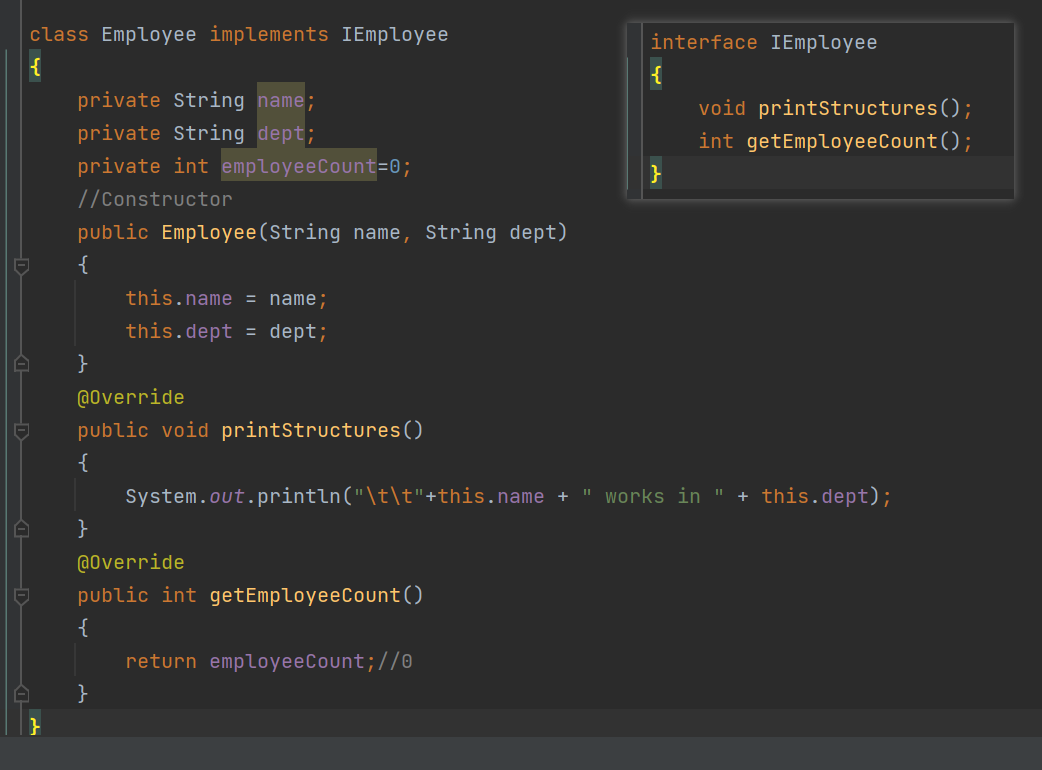Click the 'Employee' constructor name before the parameters
The width and height of the screenshot is (1042, 770).
click(209, 233)
